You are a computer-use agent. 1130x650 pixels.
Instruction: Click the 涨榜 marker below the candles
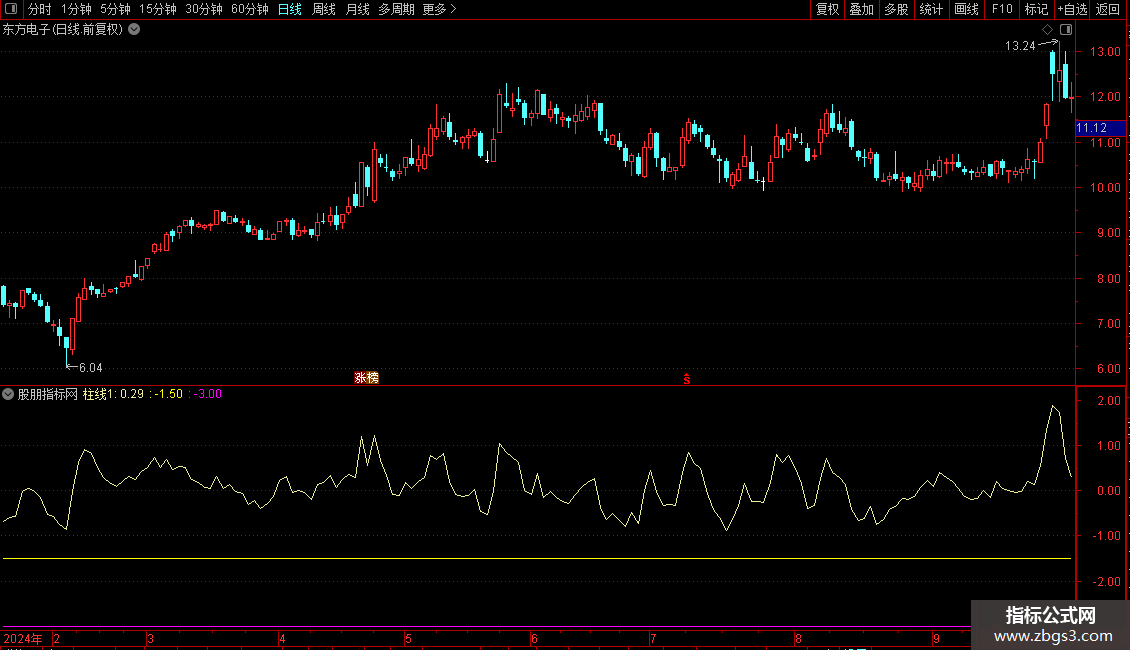pyautogui.click(x=366, y=378)
